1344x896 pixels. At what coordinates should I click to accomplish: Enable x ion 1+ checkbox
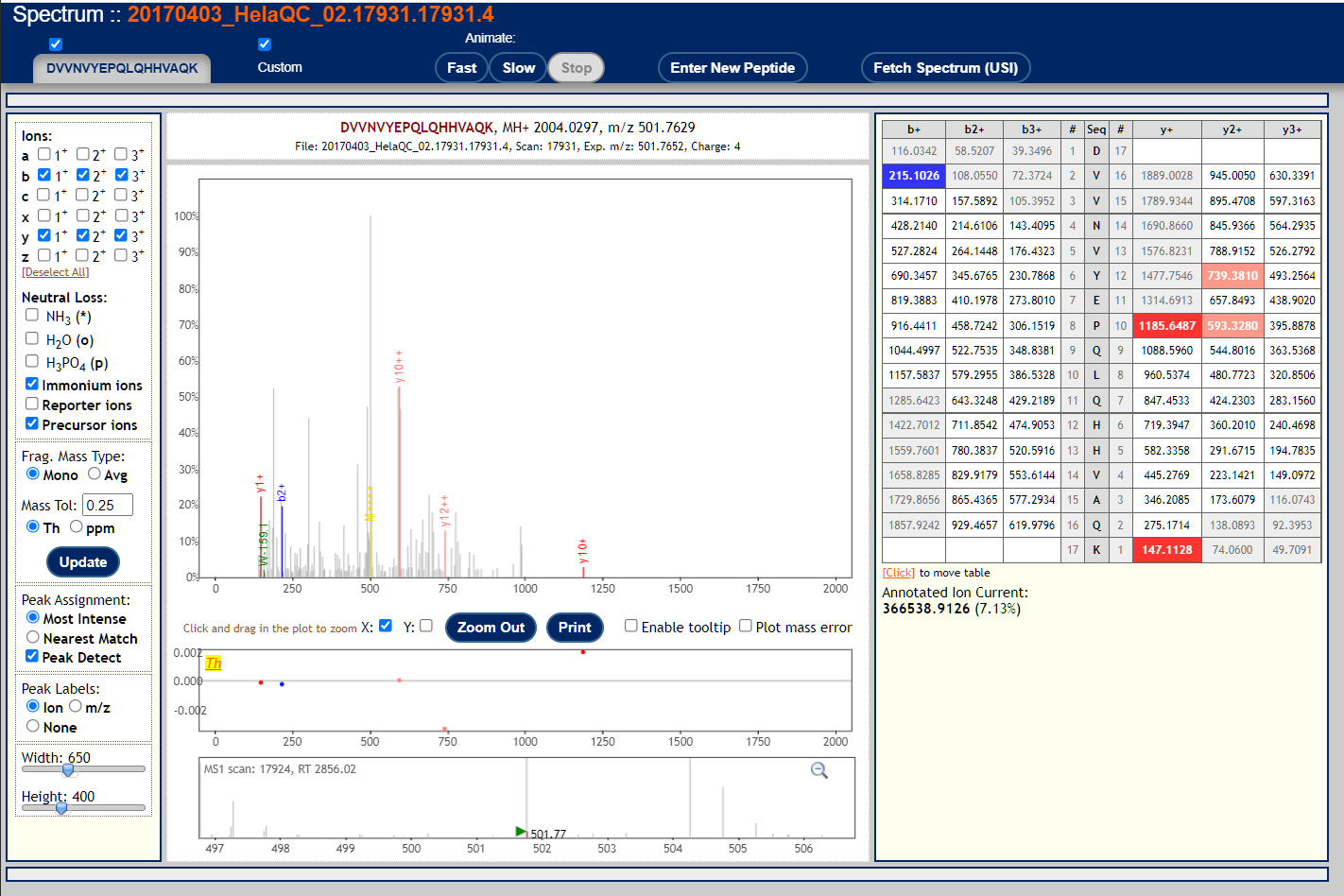pyautogui.click(x=44, y=215)
